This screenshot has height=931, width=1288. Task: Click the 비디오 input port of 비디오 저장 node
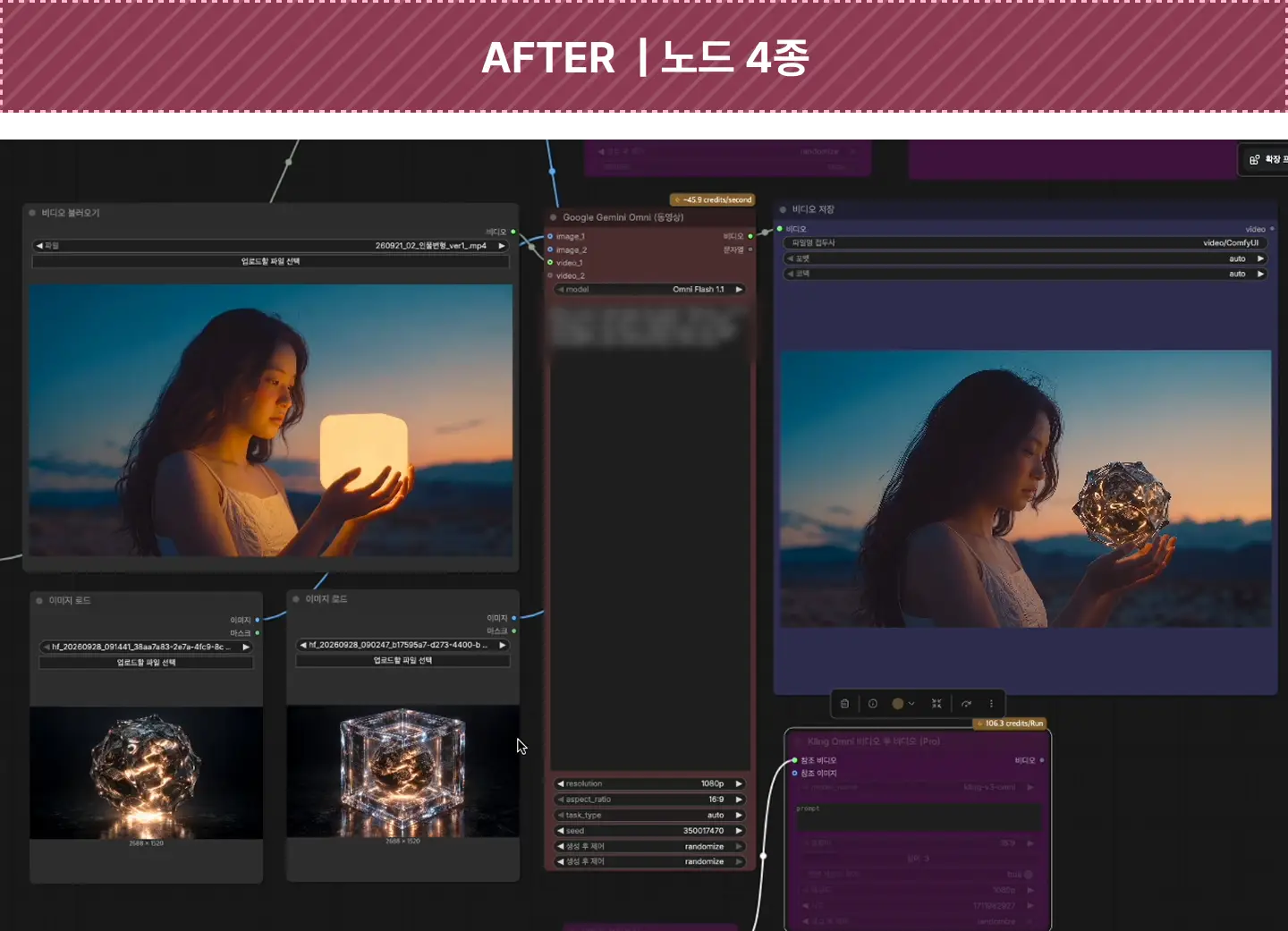(x=780, y=229)
